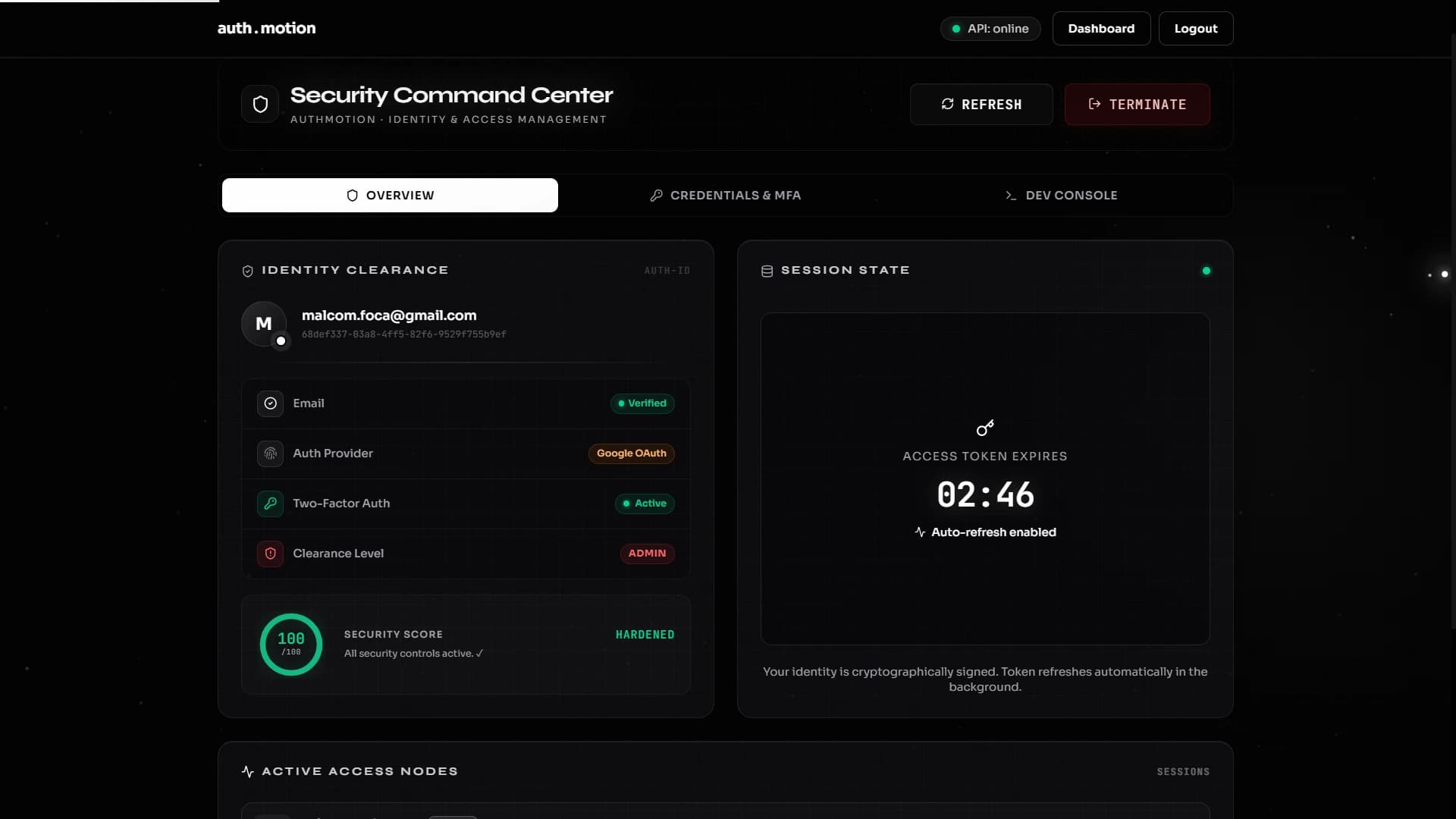Click the Security Command Center heading
This screenshot has width=1456, height=819.
[x=451, y=95]
